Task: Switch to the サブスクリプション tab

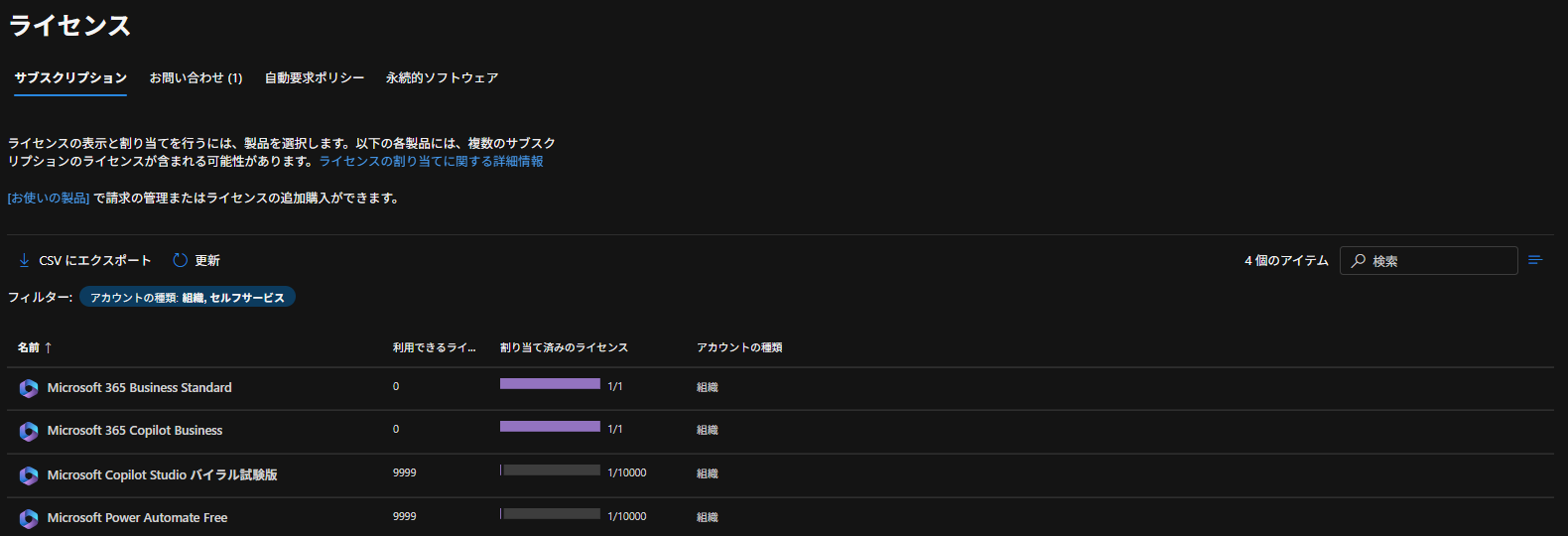Action: coord(70,77)
